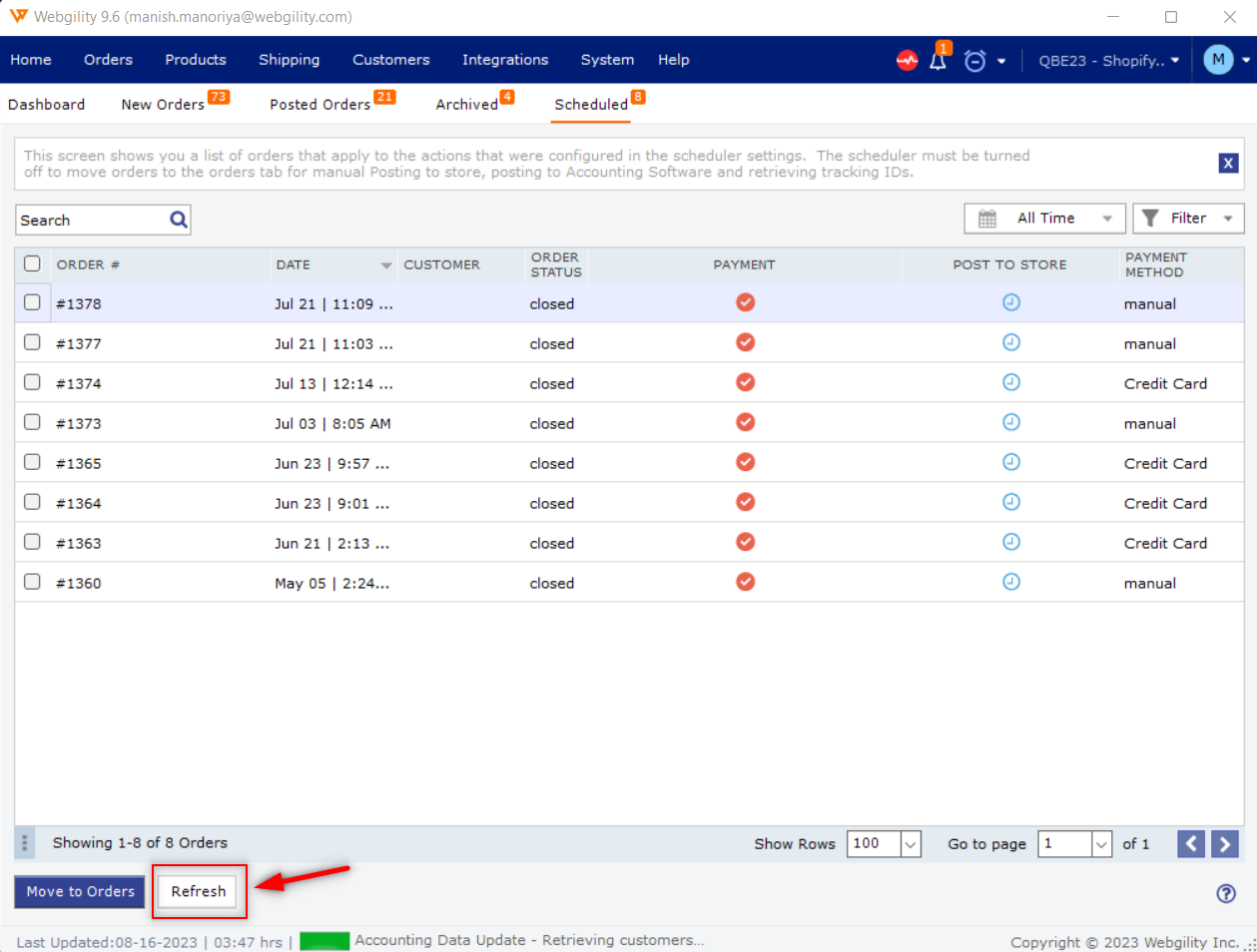Screen dimensions: 1257x952
Task: Click the red activity pulse icon
Action: click(907, 60)
